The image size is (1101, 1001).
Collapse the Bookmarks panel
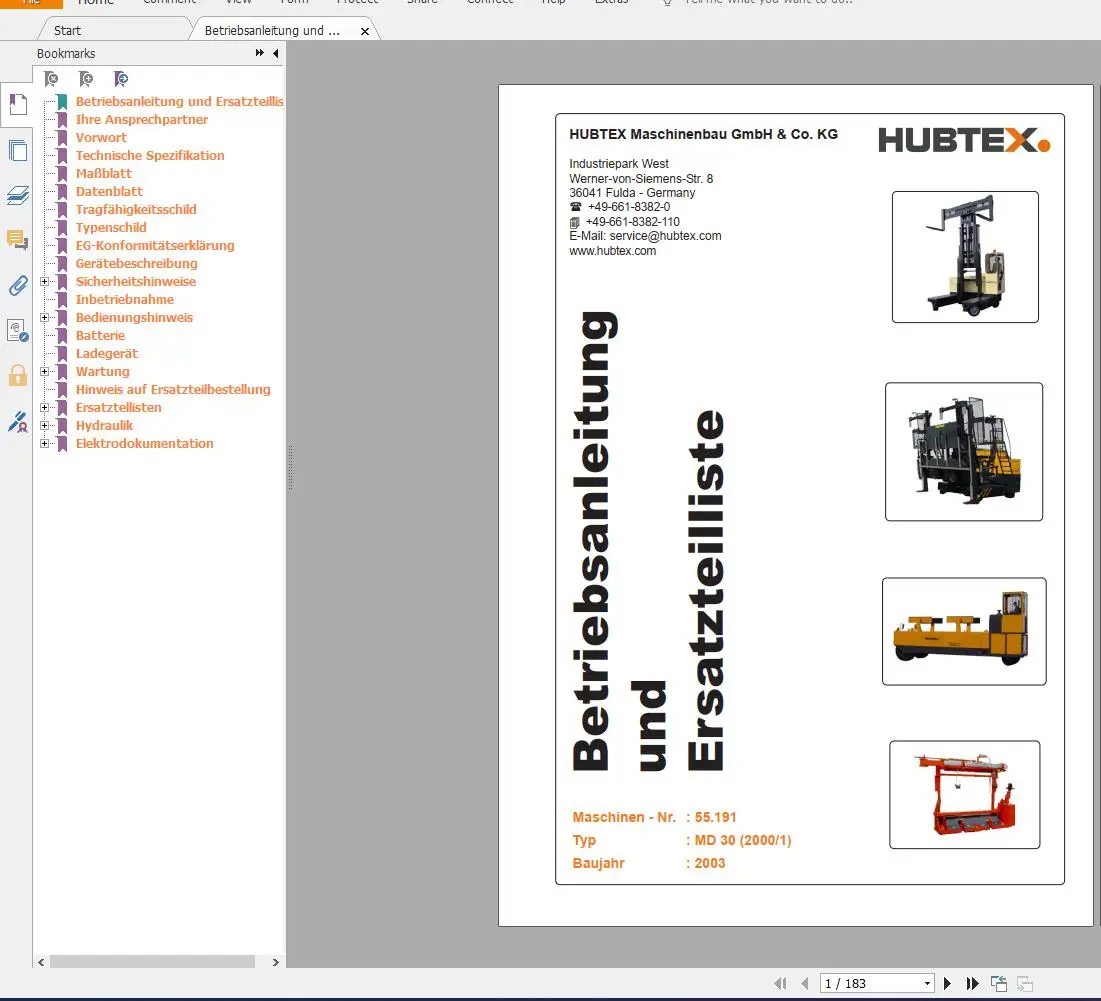coord(274,53)
